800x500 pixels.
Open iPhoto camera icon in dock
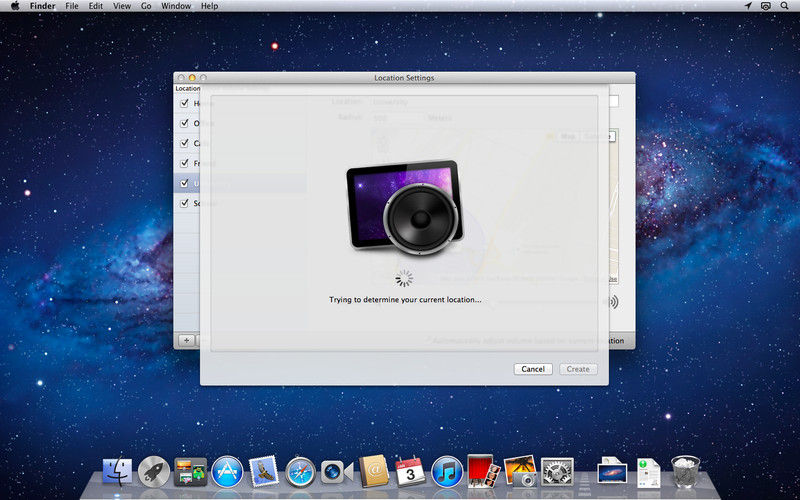pyautogui.click(x=520, y=471)
